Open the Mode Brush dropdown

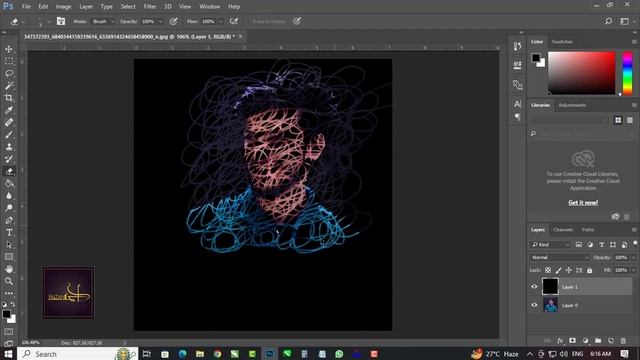102,21
